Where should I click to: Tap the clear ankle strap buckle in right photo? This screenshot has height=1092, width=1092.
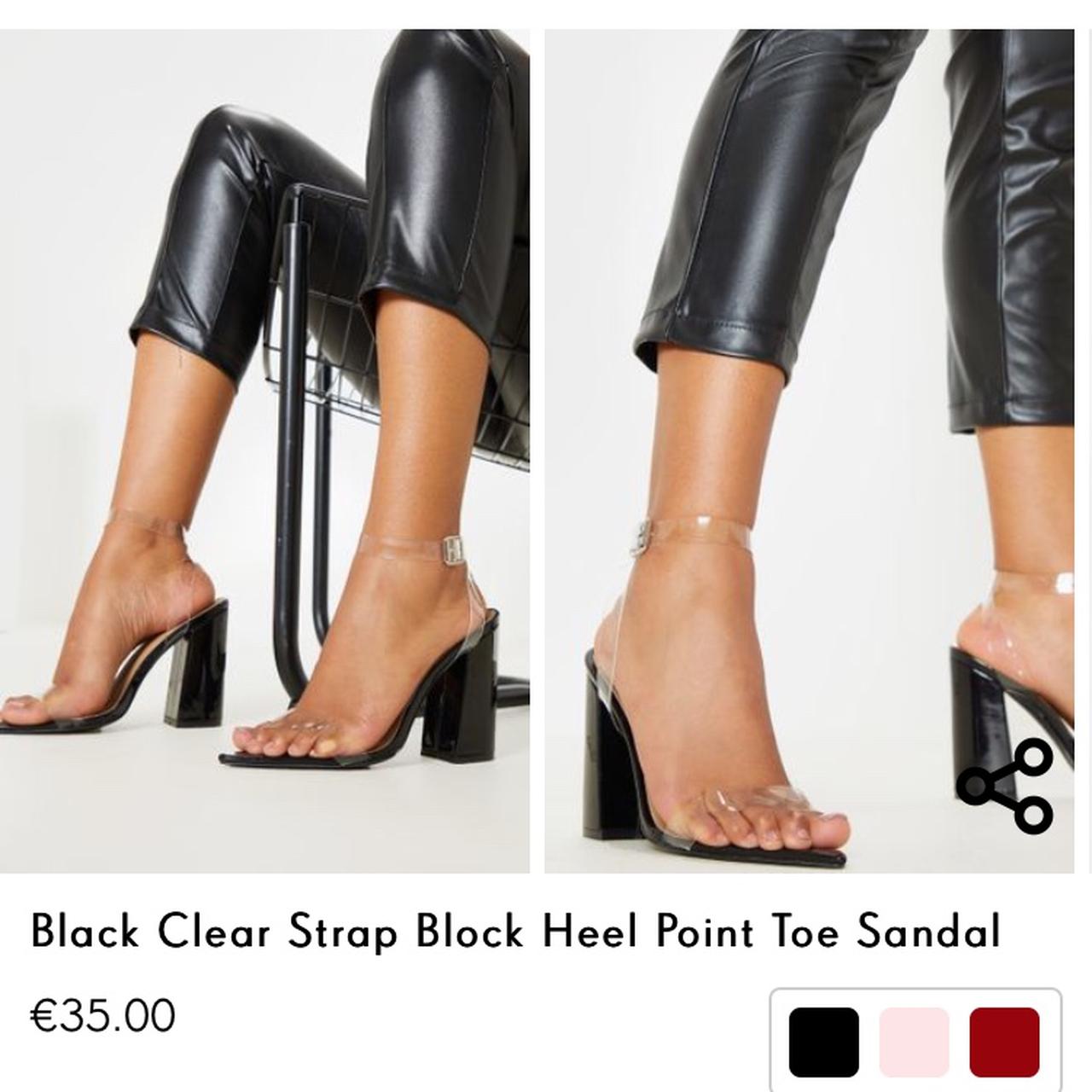639,535
